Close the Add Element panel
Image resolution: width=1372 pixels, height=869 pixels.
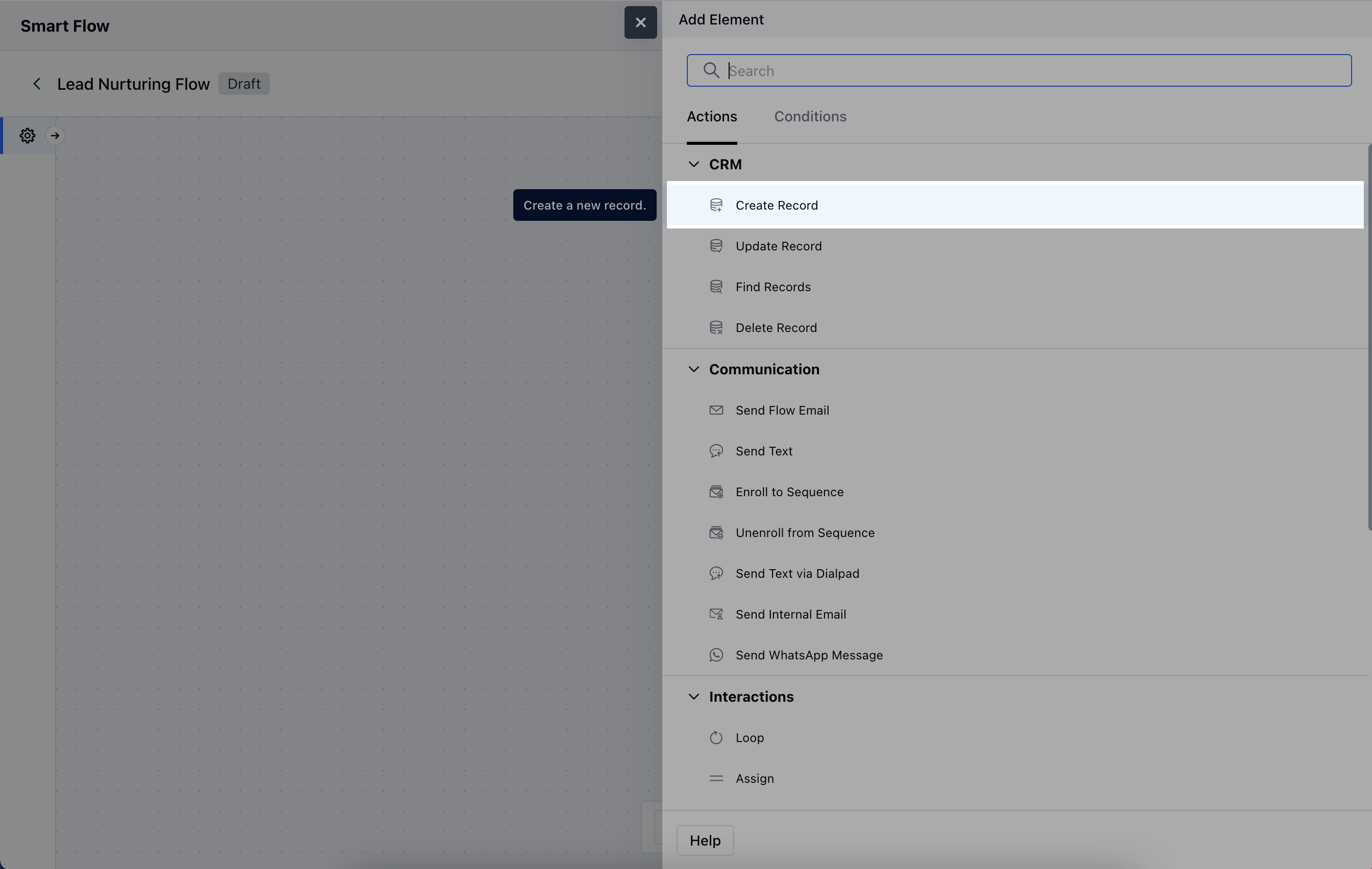pyautogui.click(x=640, y=22)
